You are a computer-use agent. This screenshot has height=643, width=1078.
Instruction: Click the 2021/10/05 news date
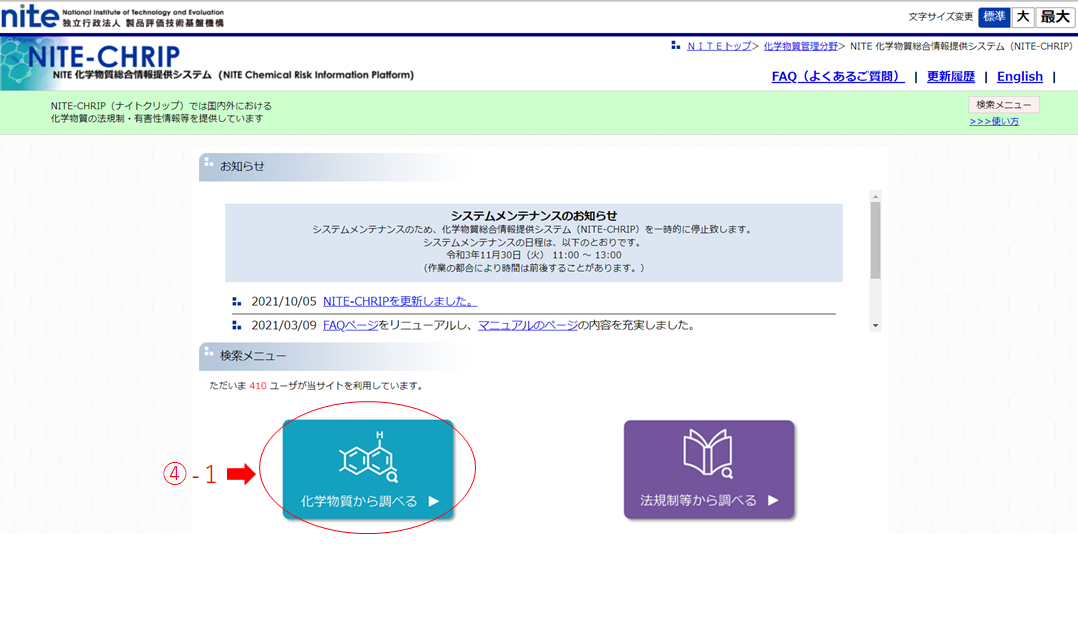284,301
